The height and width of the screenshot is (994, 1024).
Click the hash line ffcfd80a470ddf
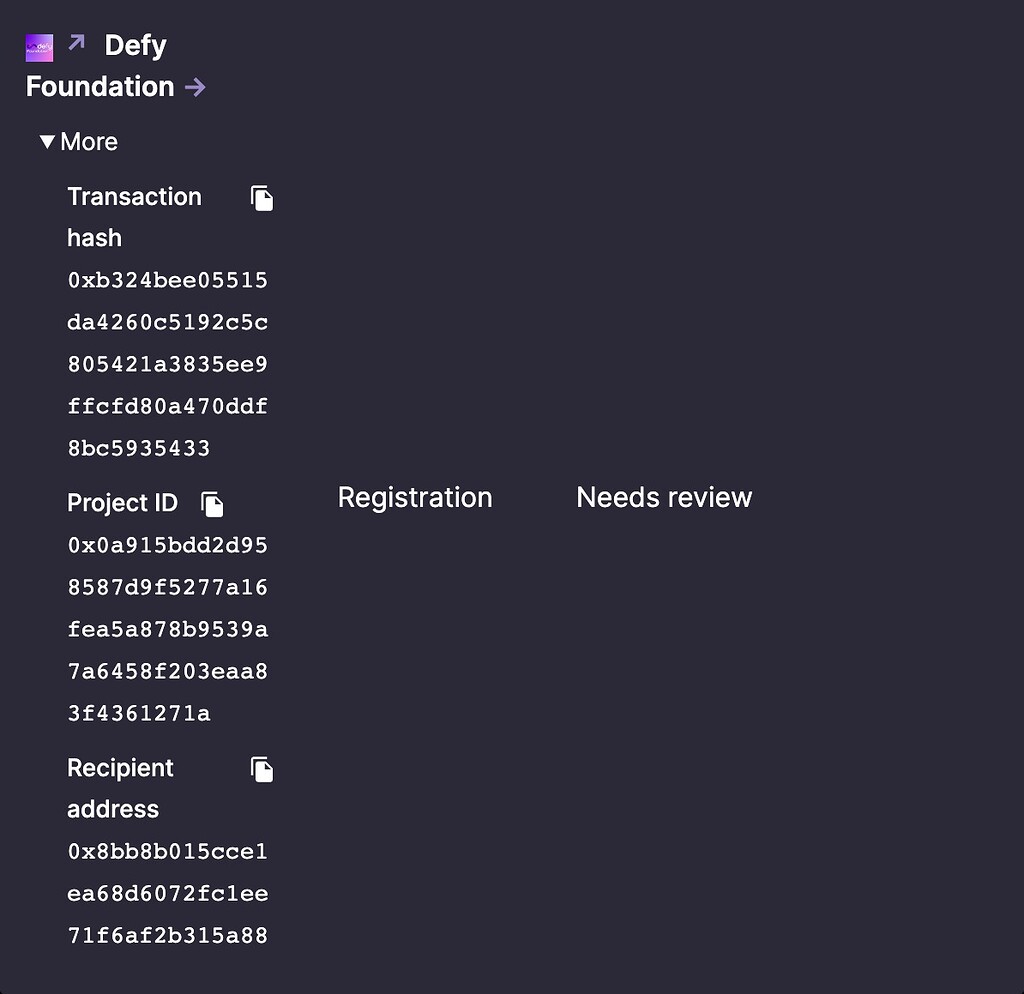coord(167,407)
